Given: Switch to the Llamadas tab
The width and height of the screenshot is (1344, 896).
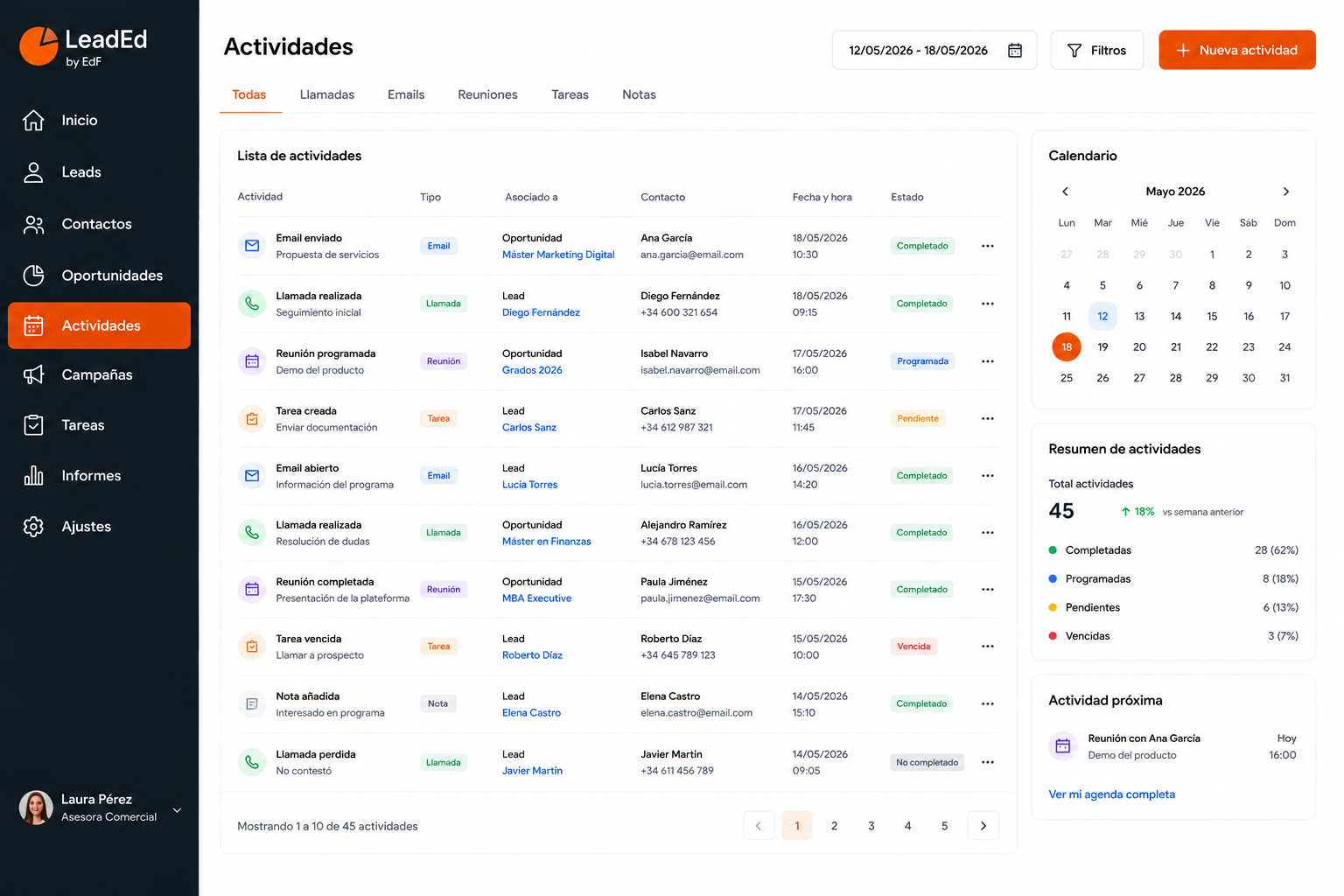Looking at the screenshot, I should point(327,94).
